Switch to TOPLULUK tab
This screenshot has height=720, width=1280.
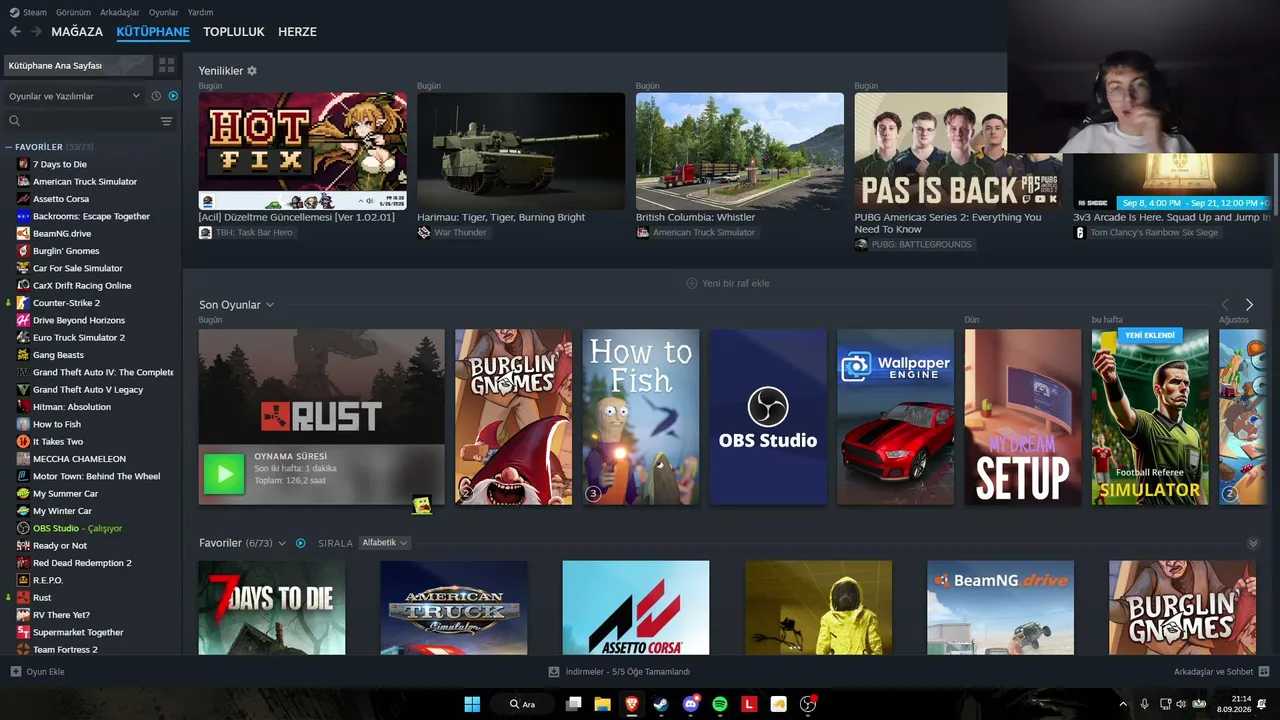tap(234, 32)
